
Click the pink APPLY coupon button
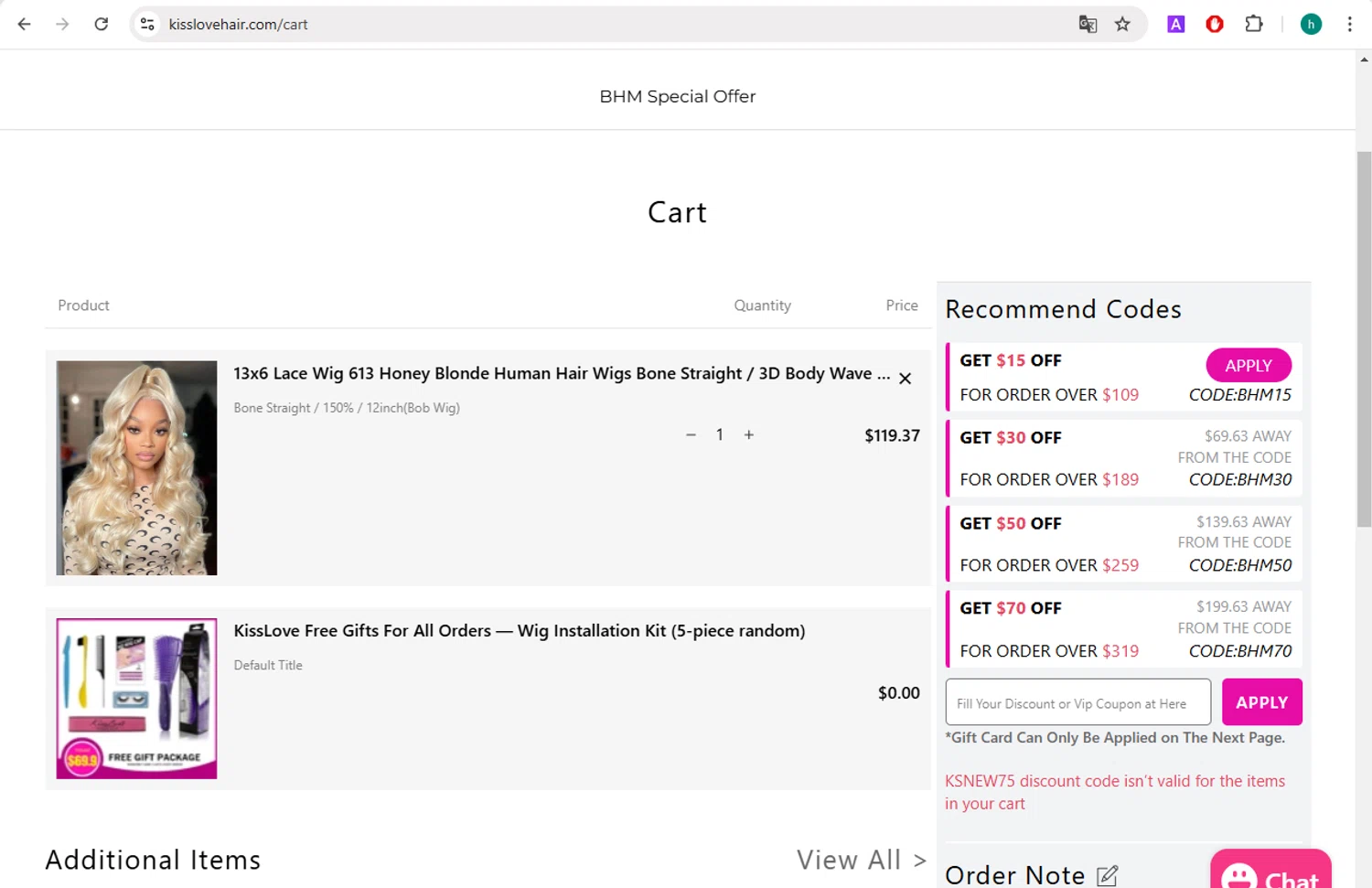click(x=1261, y=702)
